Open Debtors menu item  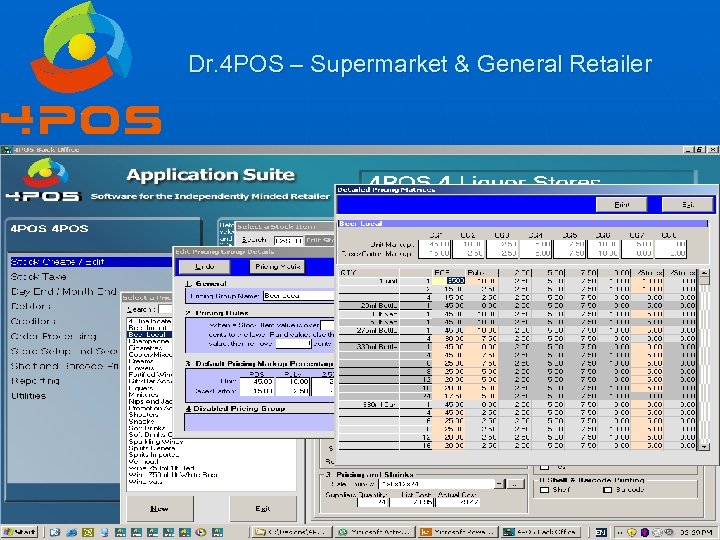(31, 306)
